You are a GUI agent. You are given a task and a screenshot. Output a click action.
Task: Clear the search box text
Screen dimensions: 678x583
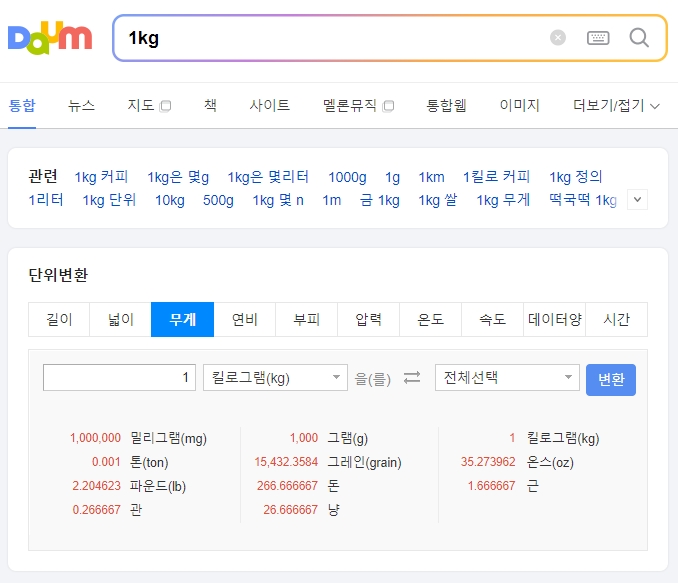558,38
